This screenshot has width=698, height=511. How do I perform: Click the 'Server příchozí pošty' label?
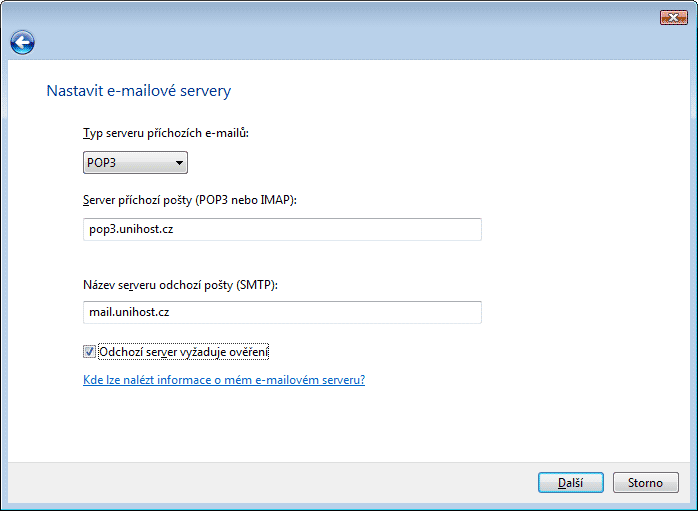(190, 200)
